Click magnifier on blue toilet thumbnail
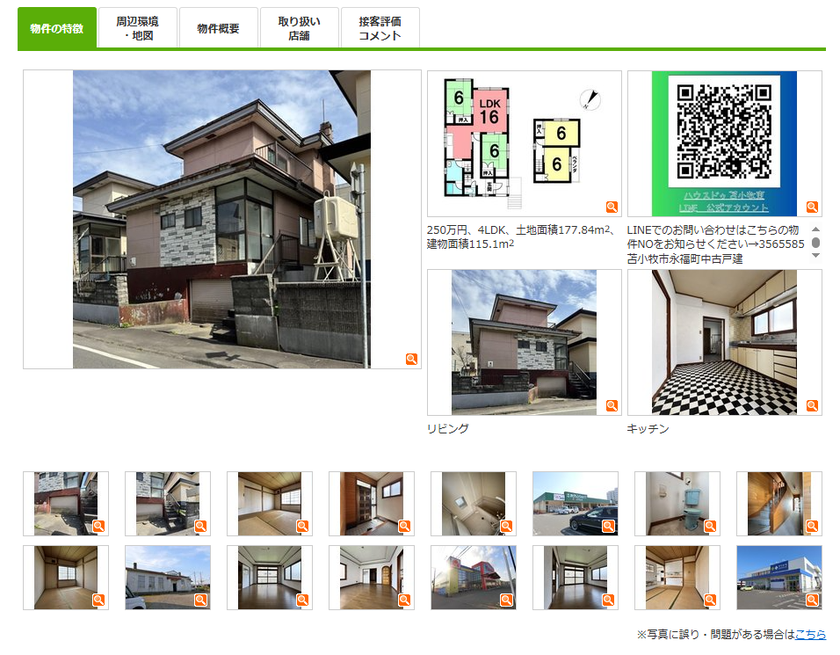This screenshot has height=655, width=840. [710, 526]
